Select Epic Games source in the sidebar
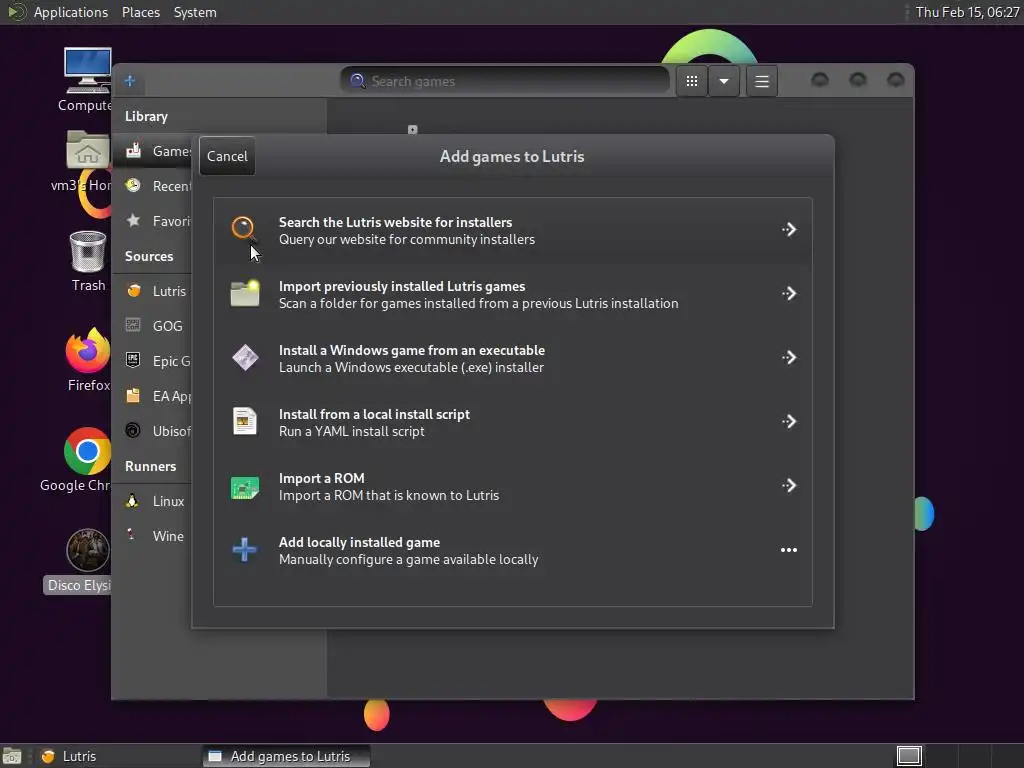1024x768 pixels. [152, 361]
